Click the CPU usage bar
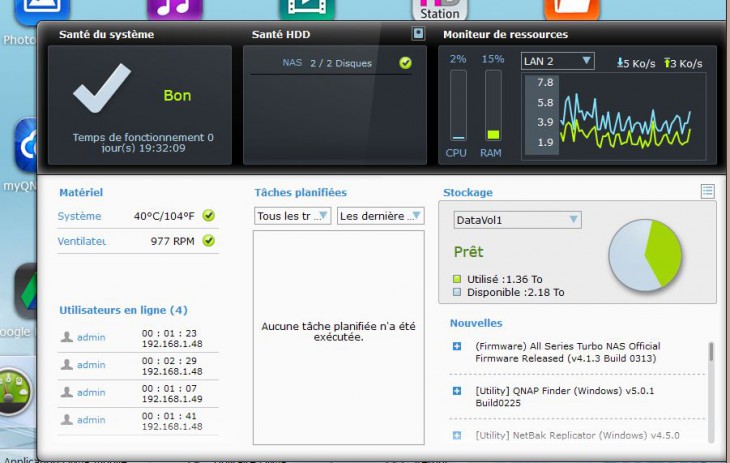730x463 pixels. (x=458, y=105)
